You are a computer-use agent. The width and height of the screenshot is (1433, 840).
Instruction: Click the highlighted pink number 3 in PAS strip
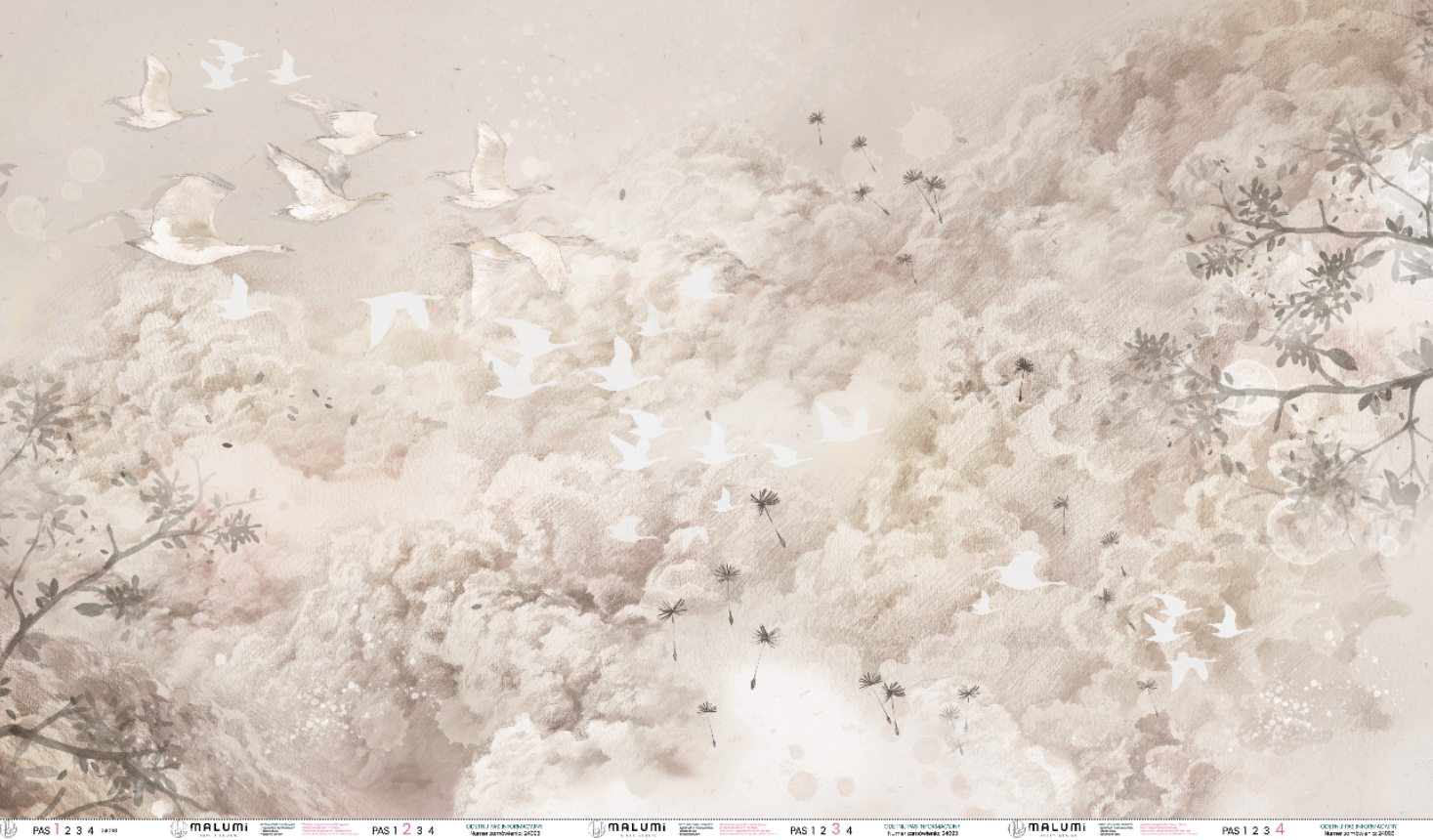(836, 829)
